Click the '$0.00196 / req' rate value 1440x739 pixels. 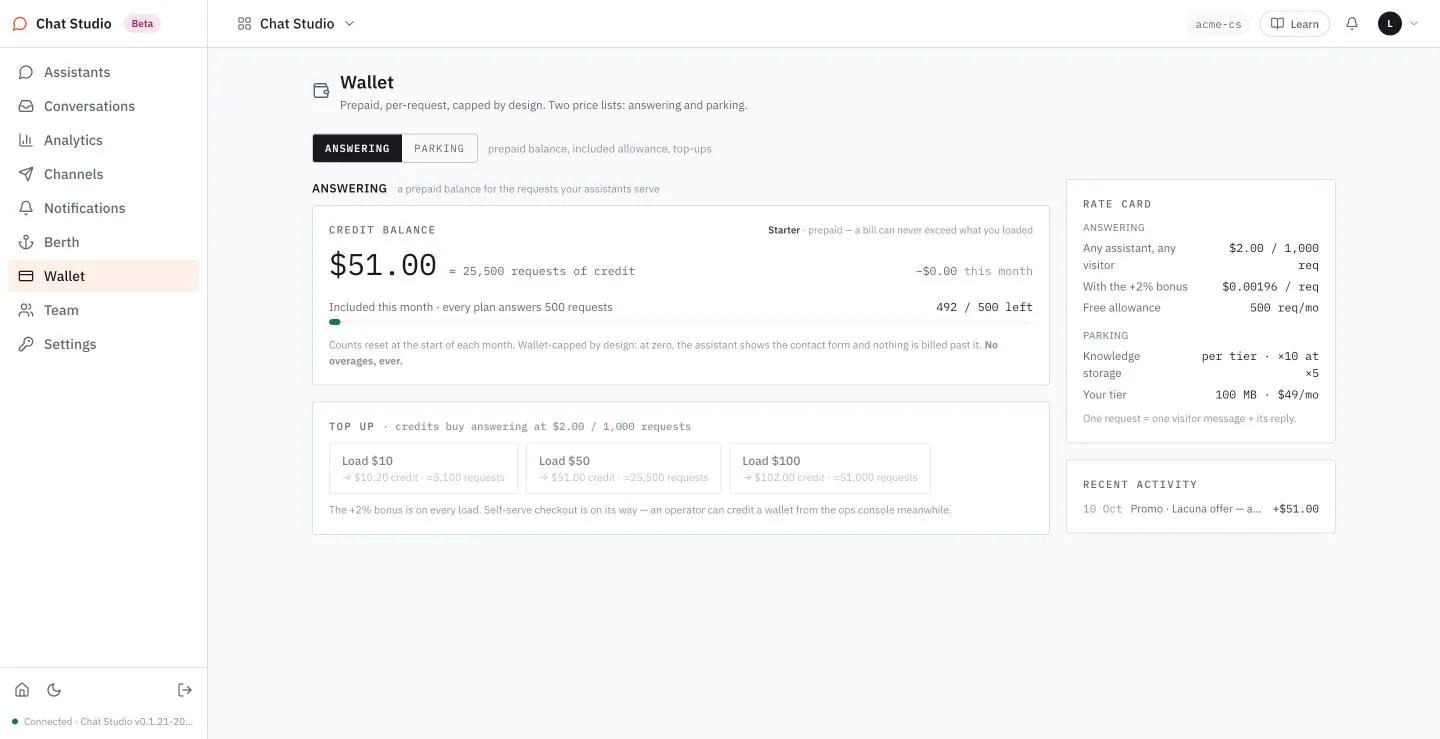pyautogui.click(x=1270, y=287)
